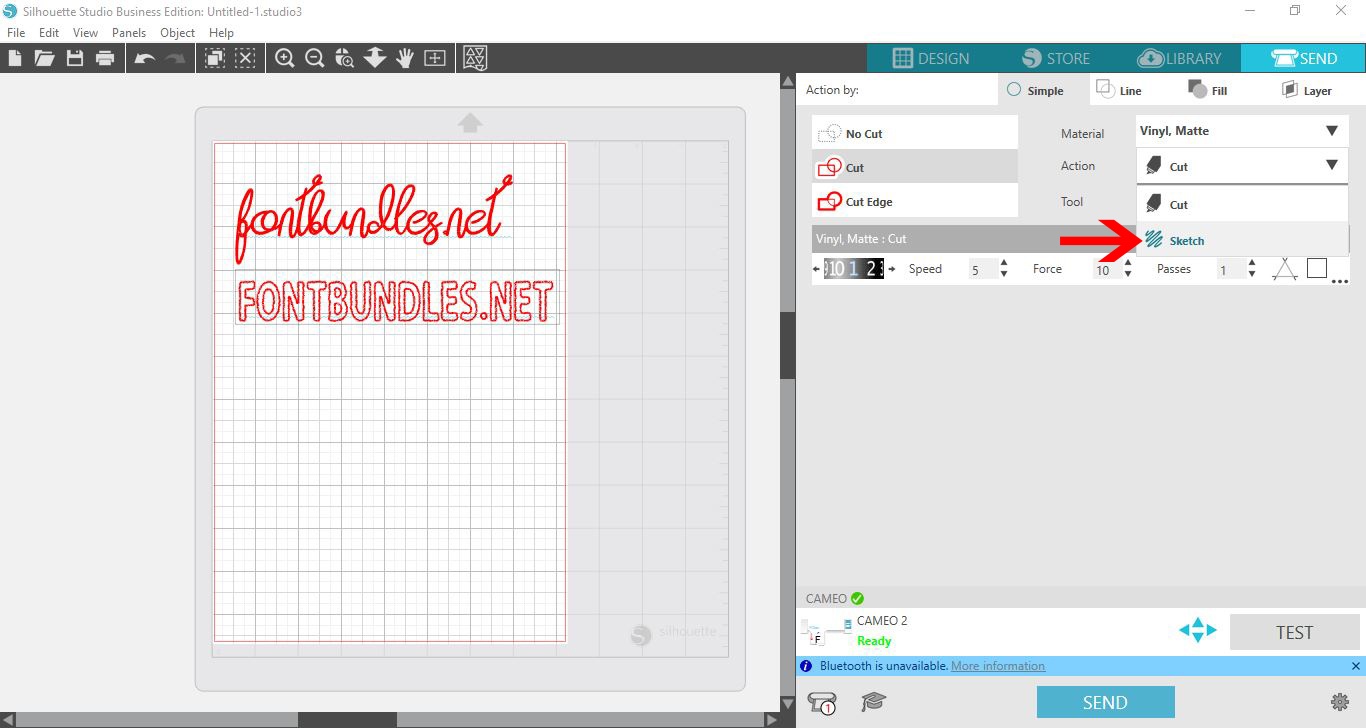The height and width of the screenshot is (728, 1366).
Task: Switch to the top SEND tab
Action: coord(1303,58)
